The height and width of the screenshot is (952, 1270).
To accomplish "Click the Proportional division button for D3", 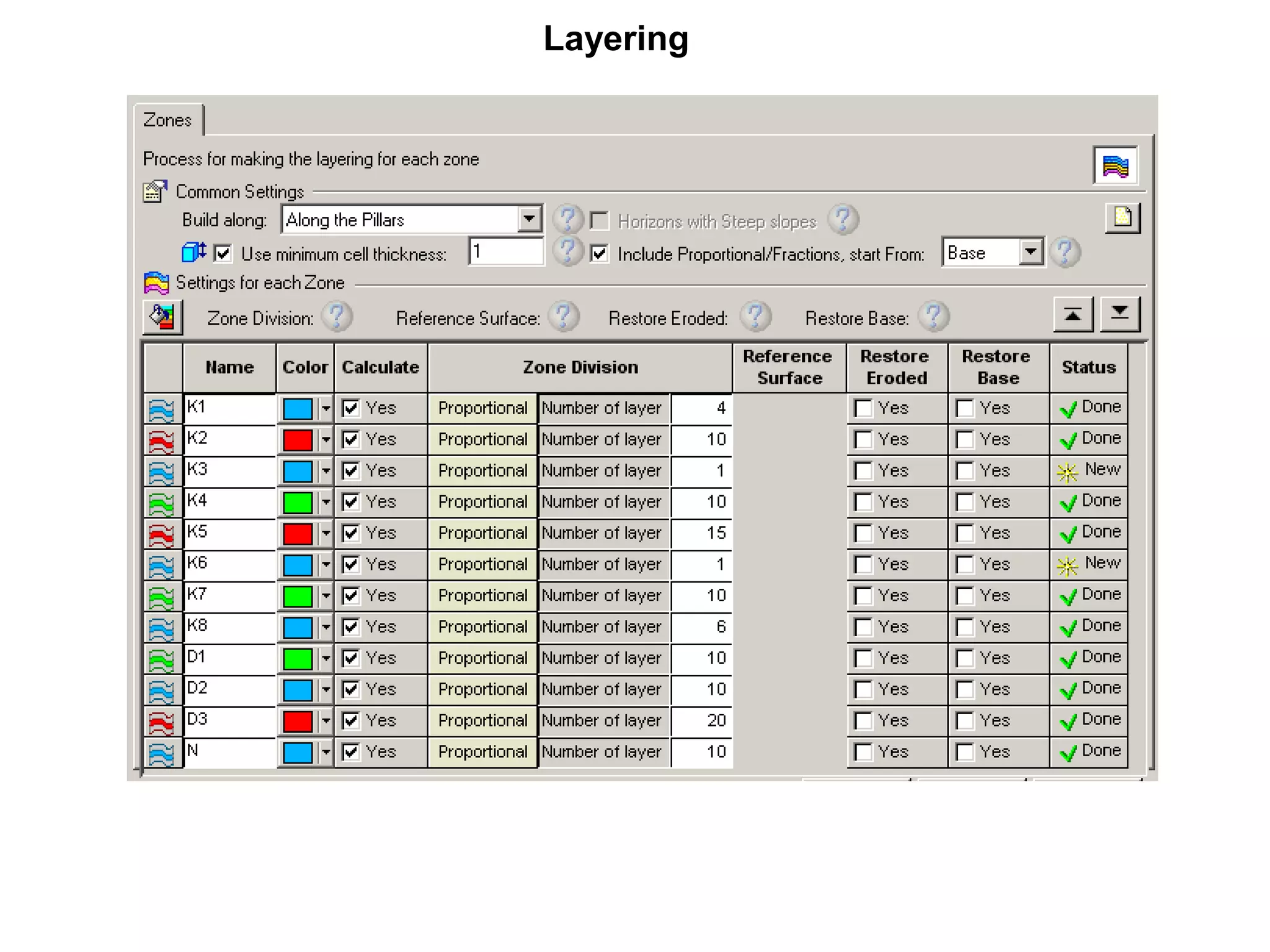I will point(482,721).
